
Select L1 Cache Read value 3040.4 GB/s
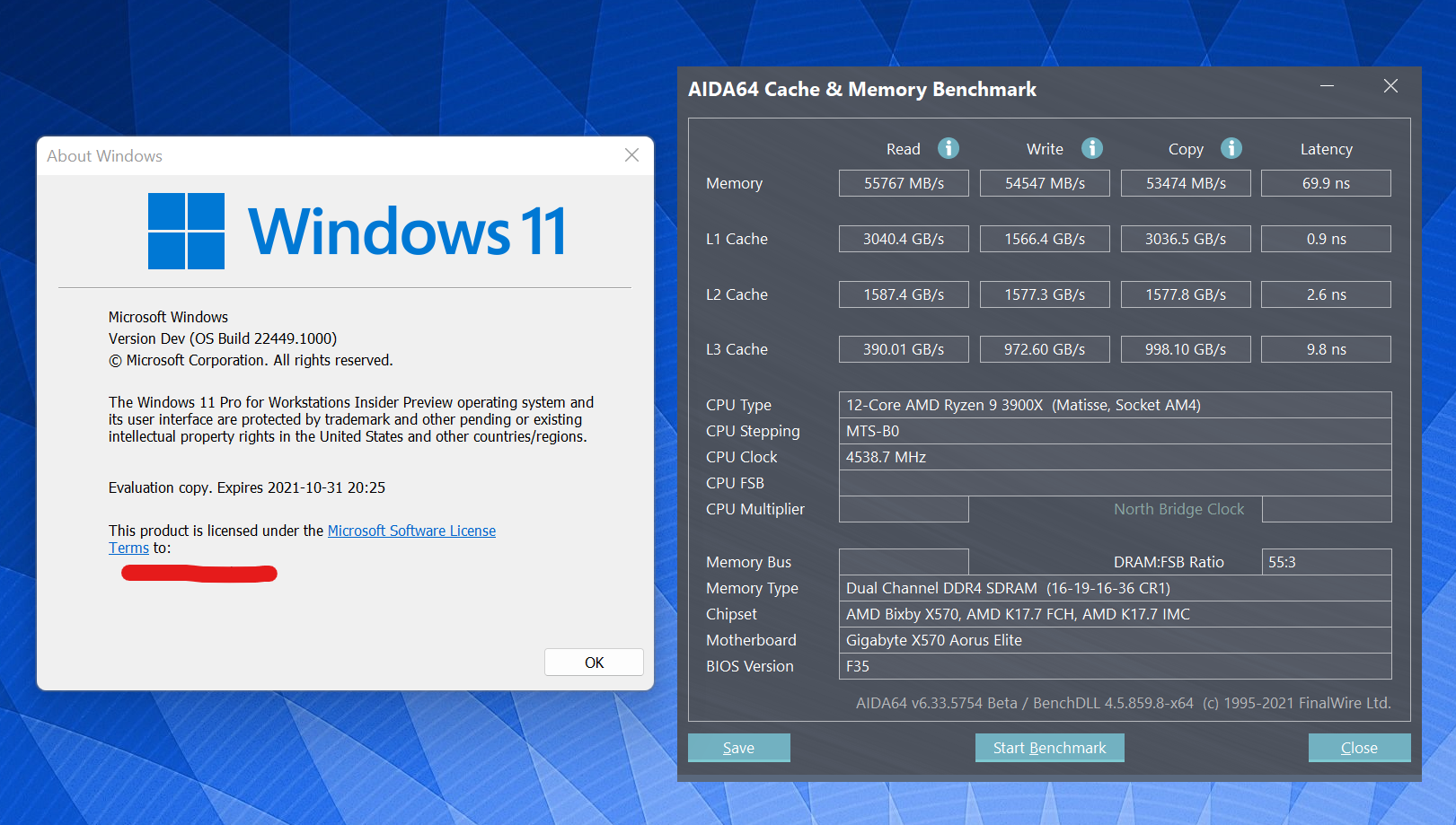[x=904, y=239]
